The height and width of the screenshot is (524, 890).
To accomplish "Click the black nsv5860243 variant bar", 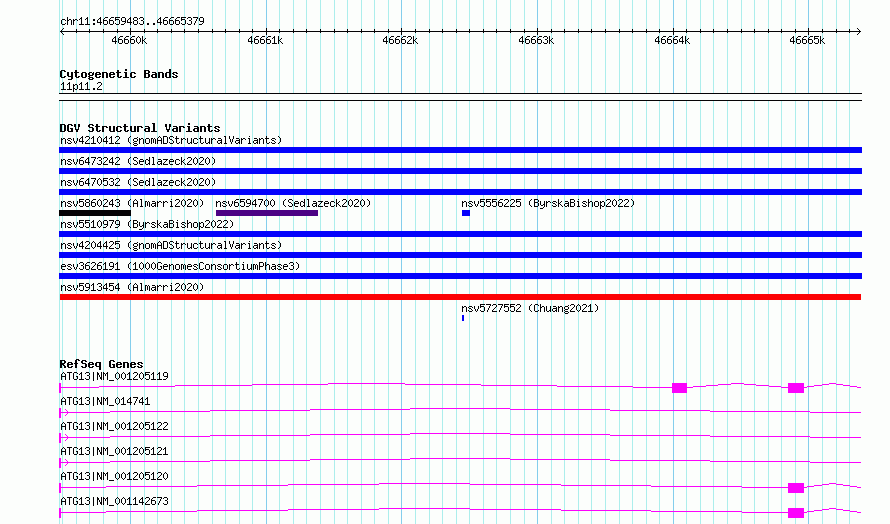I will (x=95, y=213).
